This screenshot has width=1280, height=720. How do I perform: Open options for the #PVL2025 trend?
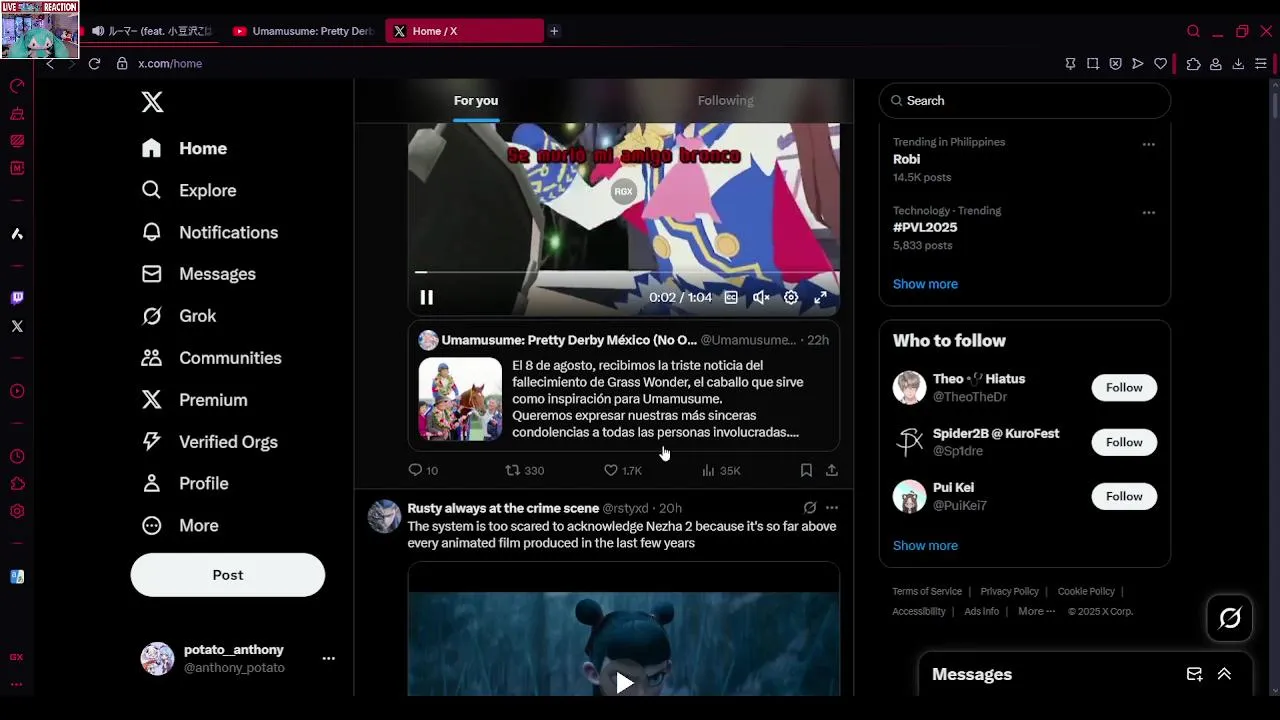tap(1149, 212)
